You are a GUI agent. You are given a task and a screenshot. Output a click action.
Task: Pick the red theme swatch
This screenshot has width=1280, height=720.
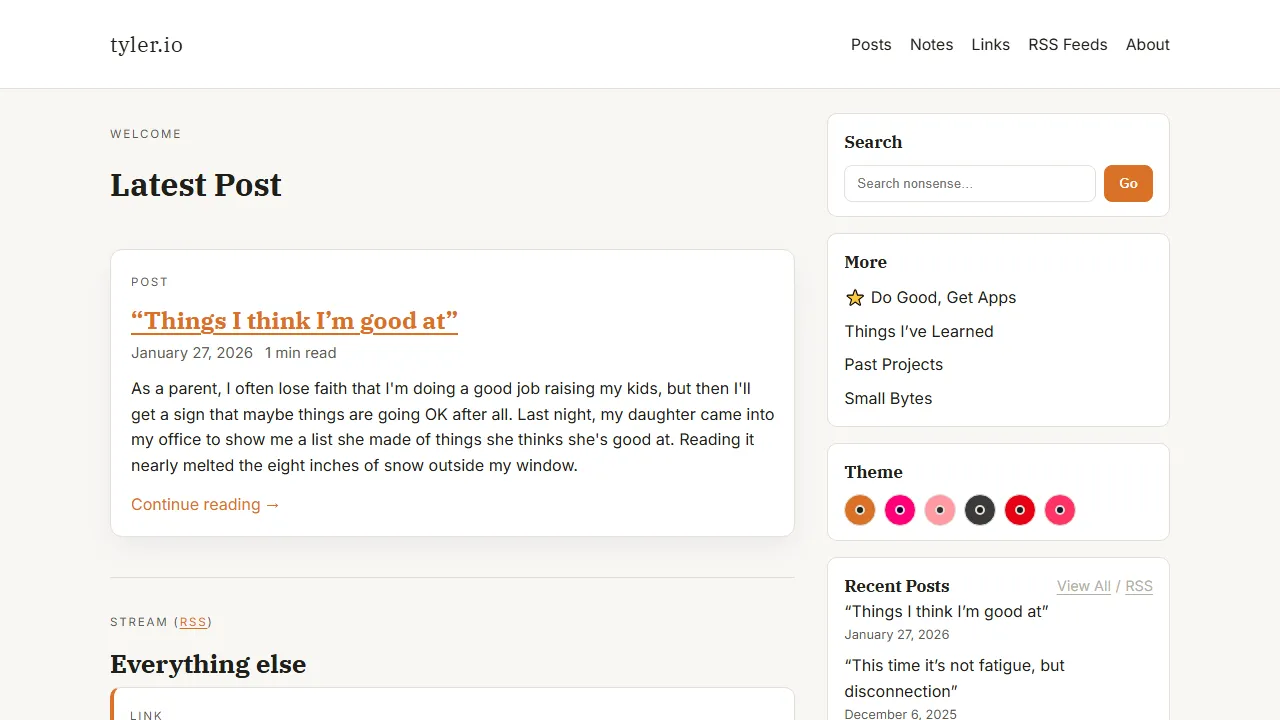tap(1020, 510)
